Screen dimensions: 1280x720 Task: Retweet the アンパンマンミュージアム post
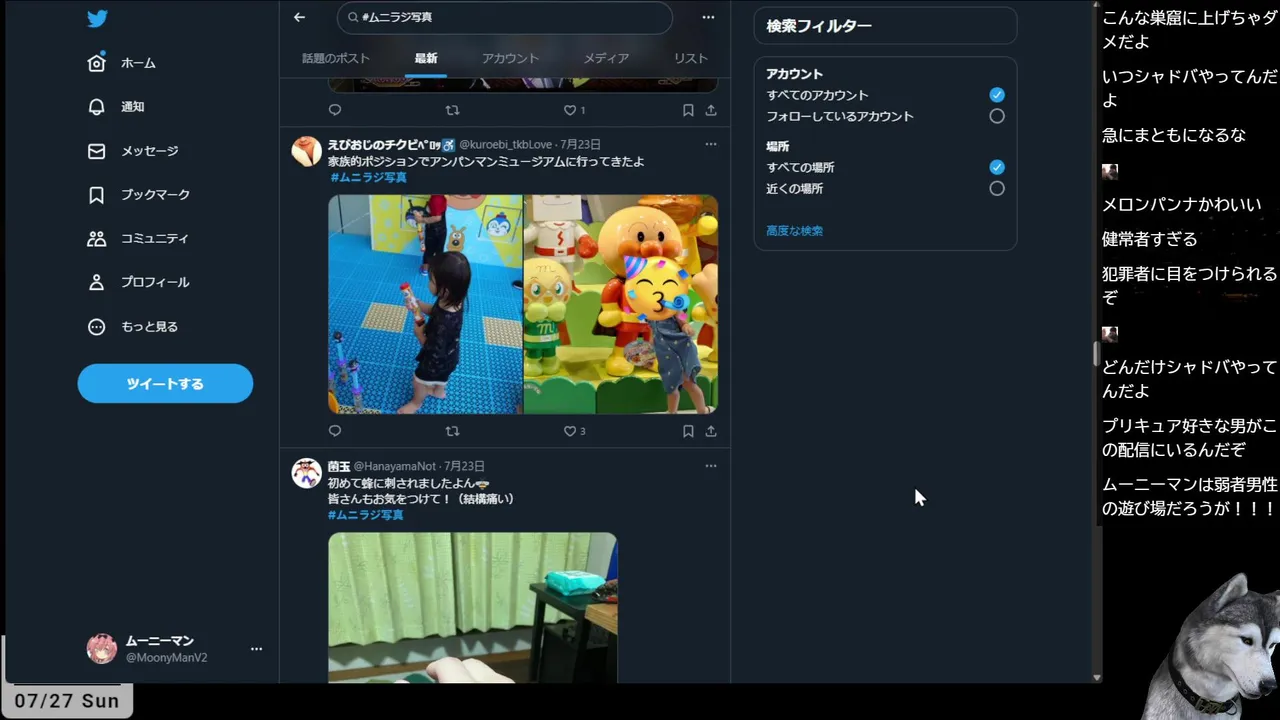point(452,431)
